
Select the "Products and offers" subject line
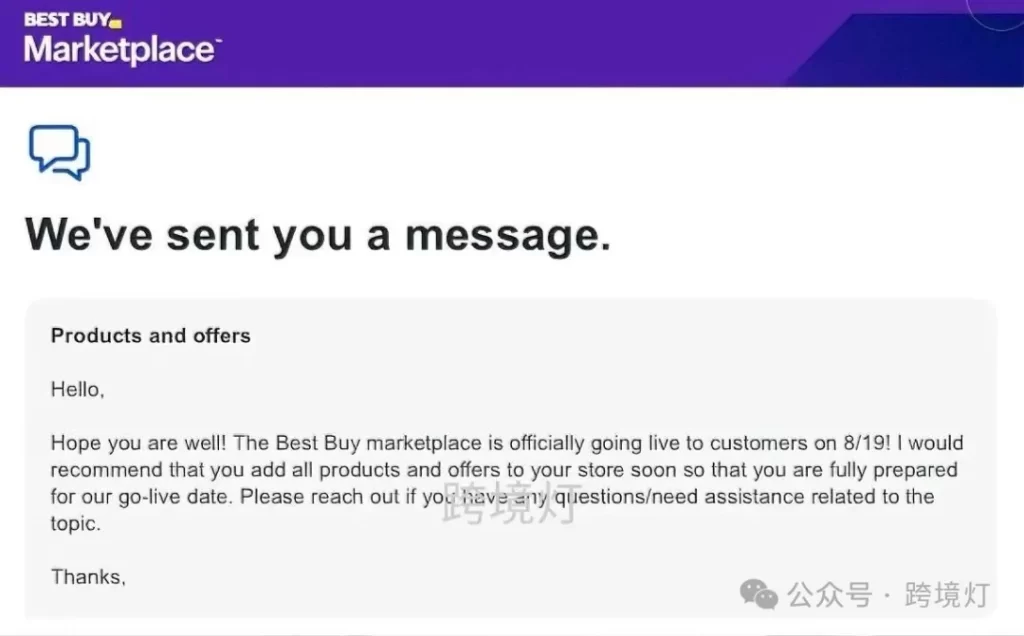tap(151, 336)
